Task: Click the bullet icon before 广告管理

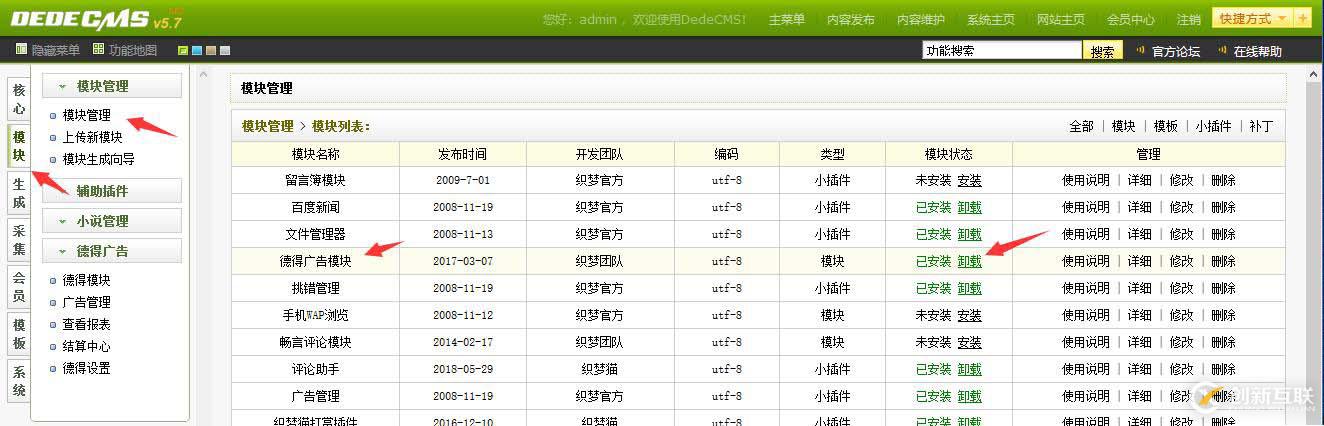Action: [54, 303]
